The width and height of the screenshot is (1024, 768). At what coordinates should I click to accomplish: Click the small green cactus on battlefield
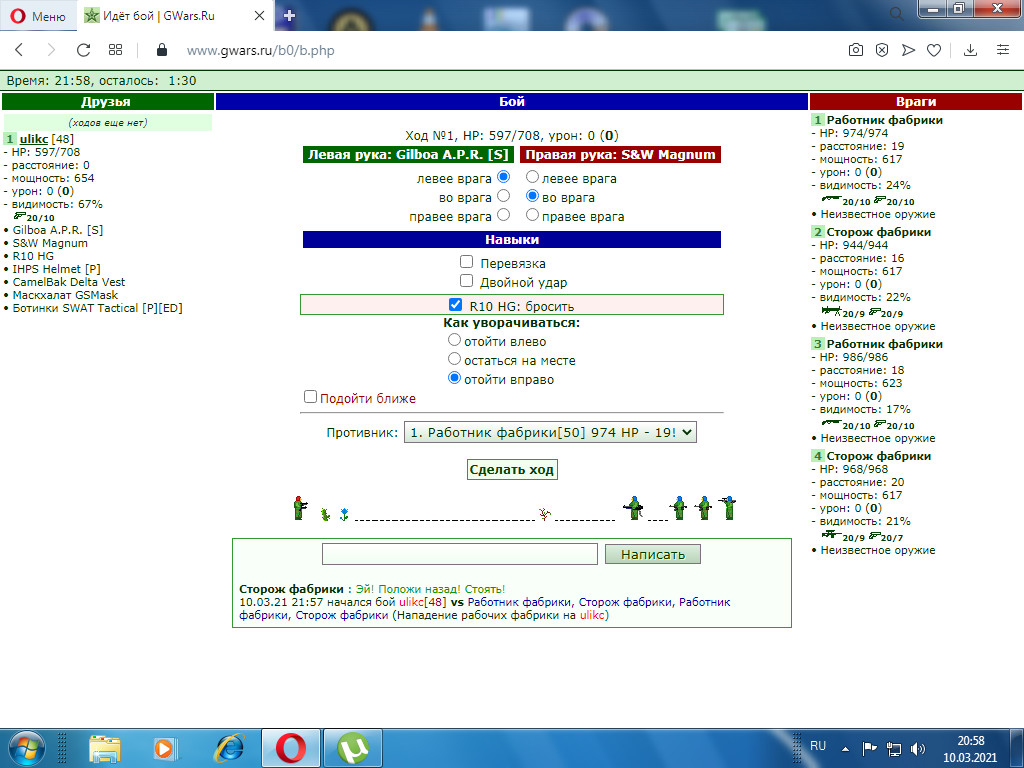(325, 515)
